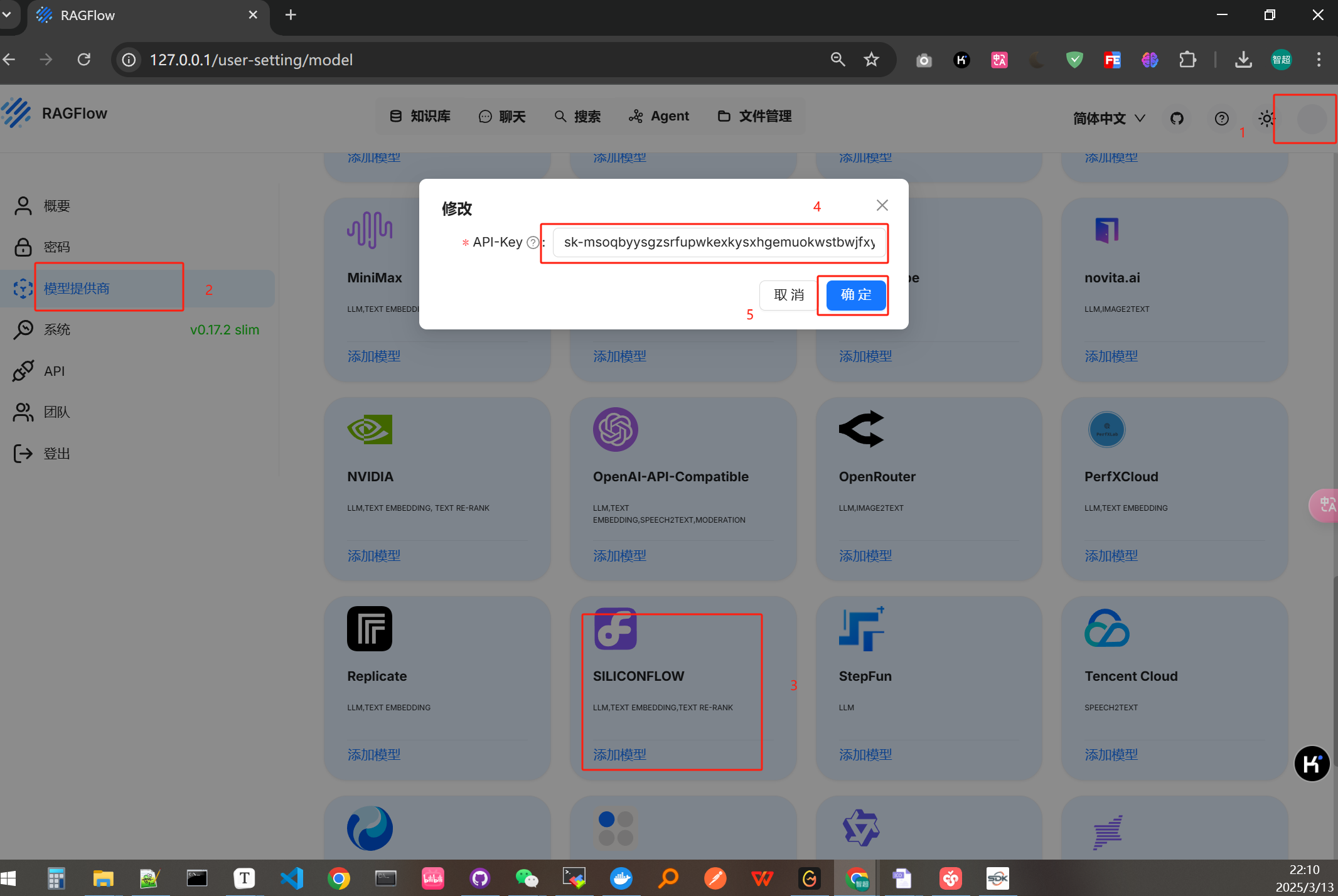Open Visual Studio Code from taskbar

(292, 878)
